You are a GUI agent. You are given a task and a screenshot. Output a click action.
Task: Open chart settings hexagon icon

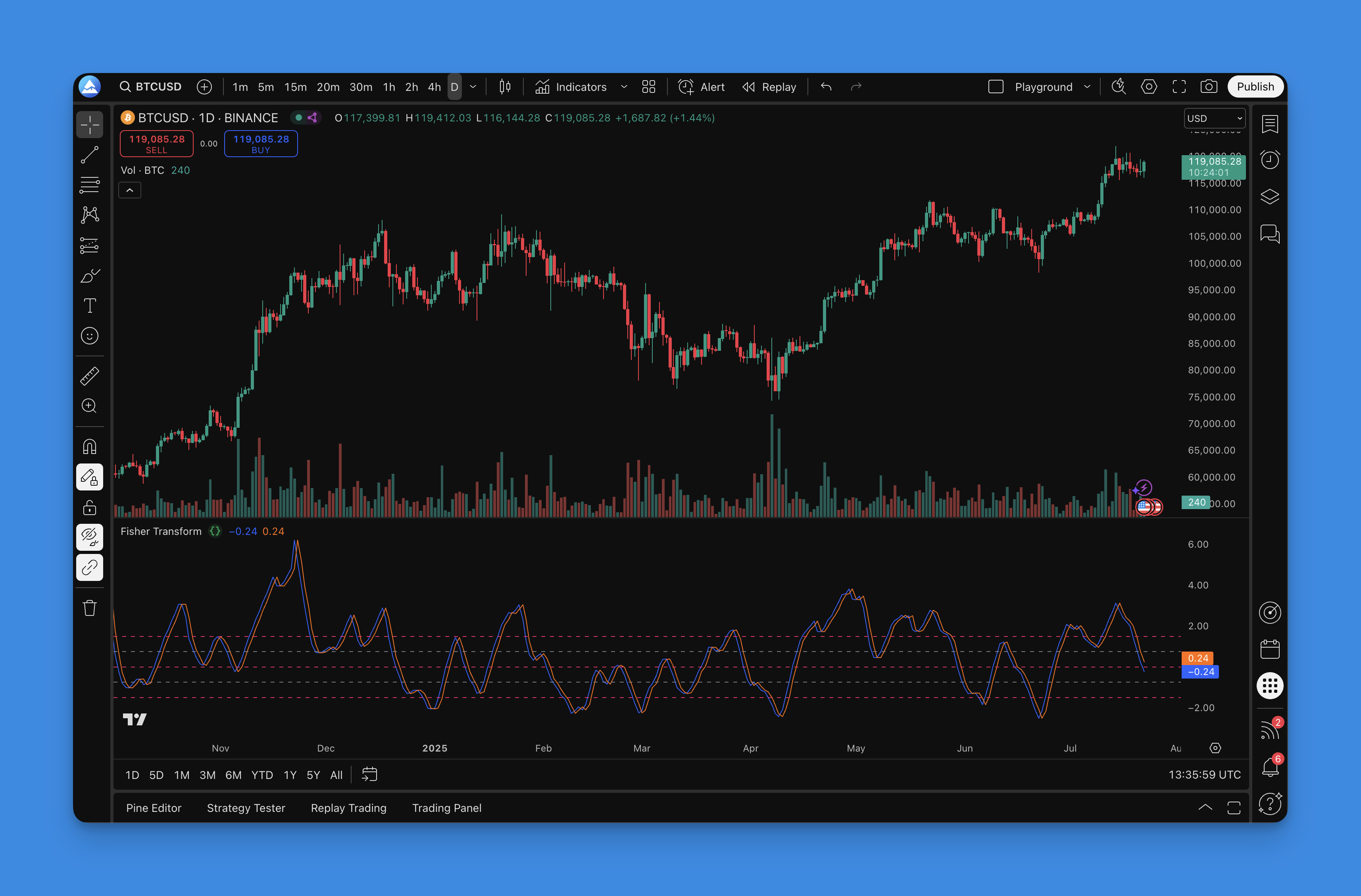tap(1149, 87)
